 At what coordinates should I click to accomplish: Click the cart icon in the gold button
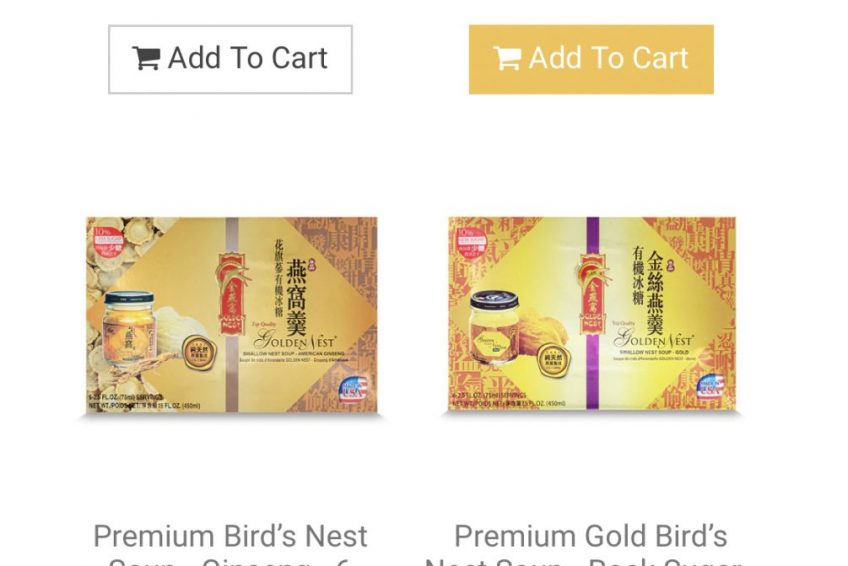(x=507, y=58)
